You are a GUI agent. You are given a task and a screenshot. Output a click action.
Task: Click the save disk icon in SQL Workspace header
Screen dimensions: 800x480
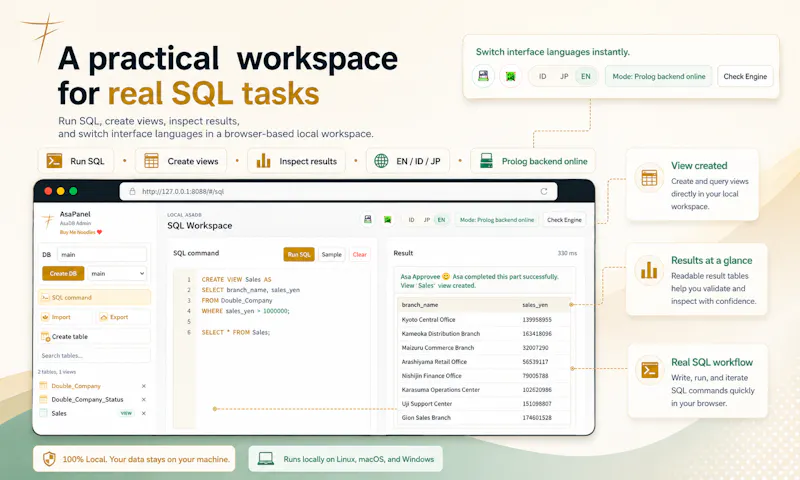pos(367,219)
